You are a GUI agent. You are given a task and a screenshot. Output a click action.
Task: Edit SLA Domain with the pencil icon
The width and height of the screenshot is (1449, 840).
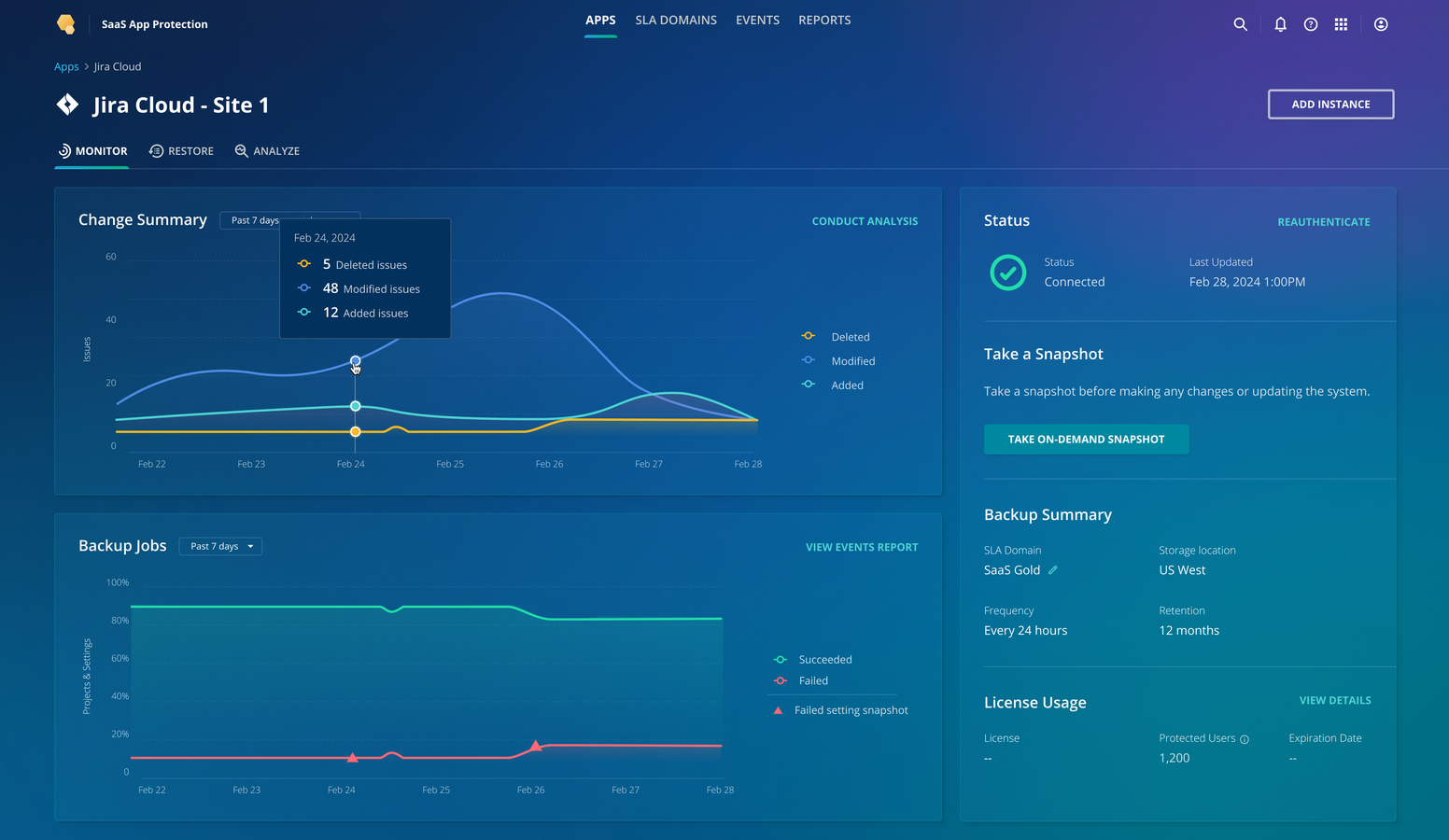click(1052, 569)
